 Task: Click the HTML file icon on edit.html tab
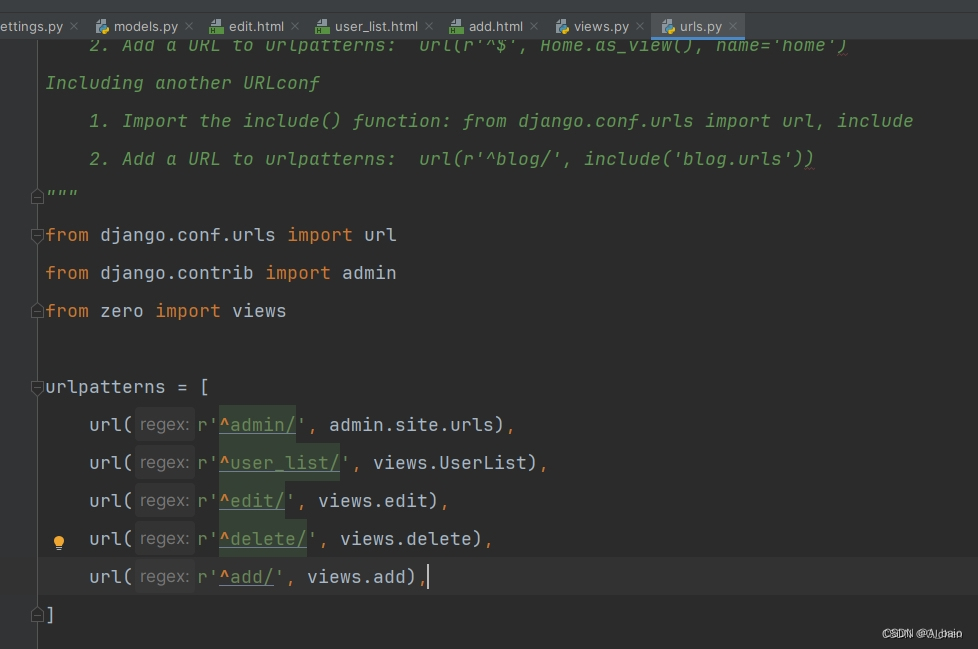[x=217, y=27]
